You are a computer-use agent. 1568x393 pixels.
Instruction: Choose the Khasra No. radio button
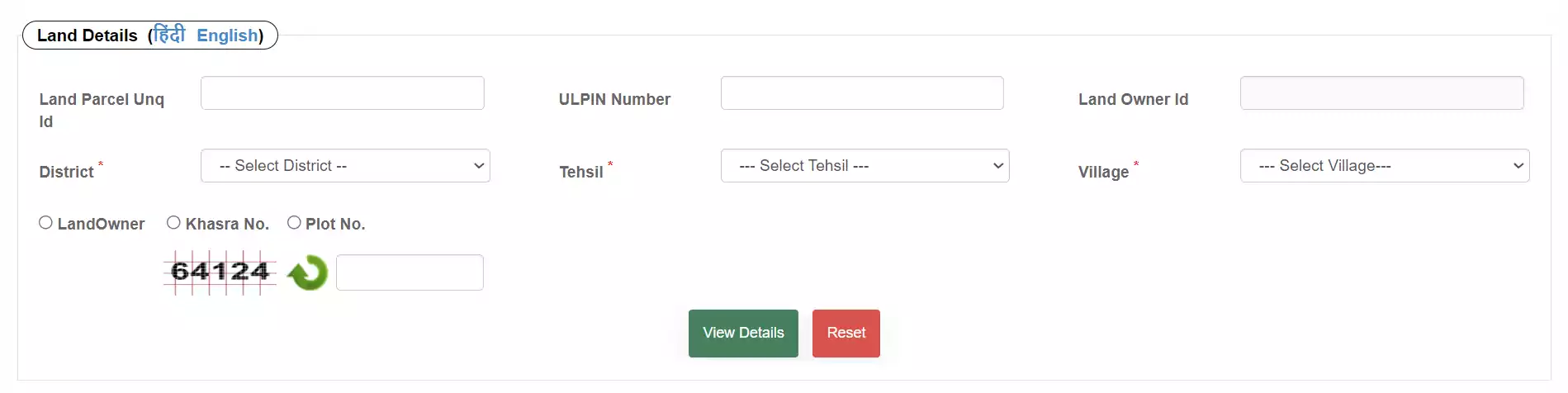click(x=173, y=223)
